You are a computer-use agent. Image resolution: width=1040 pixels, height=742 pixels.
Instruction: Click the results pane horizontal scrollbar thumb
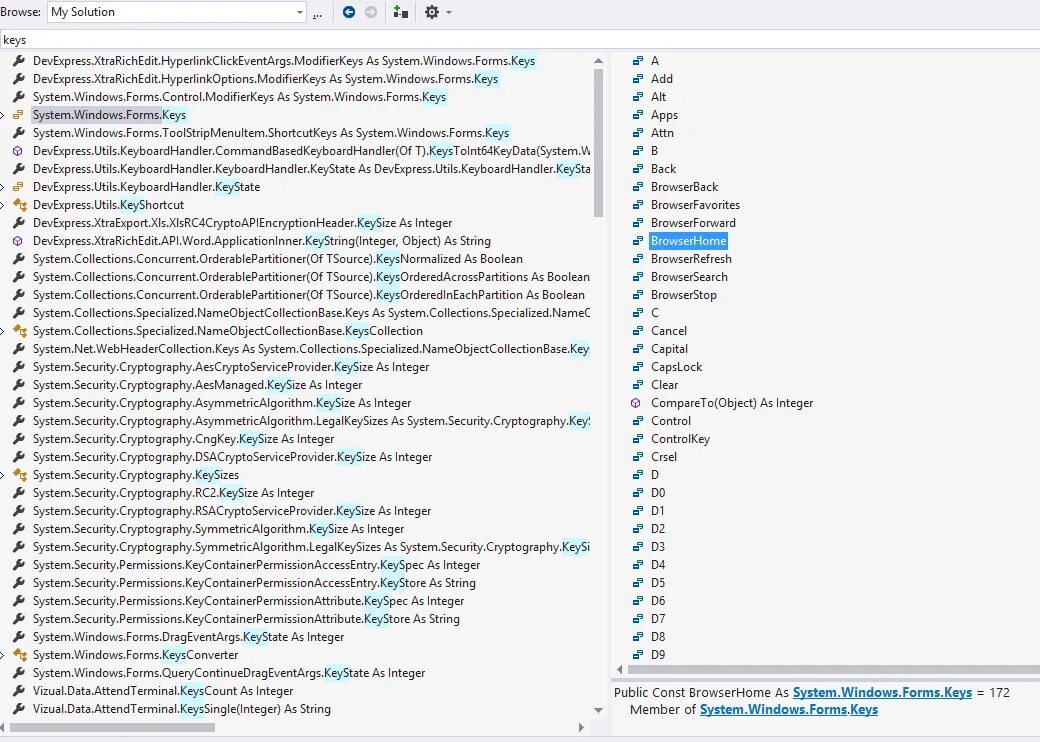113,727
